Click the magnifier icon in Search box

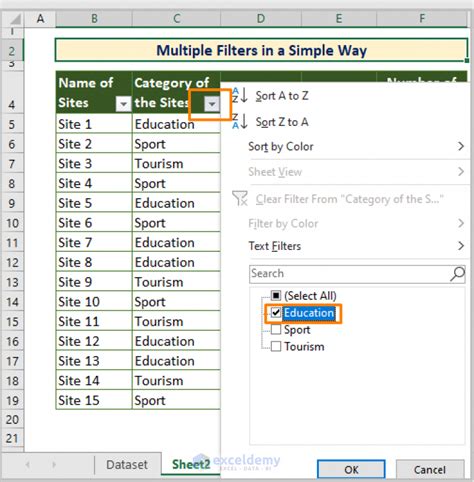coord(457,274)
